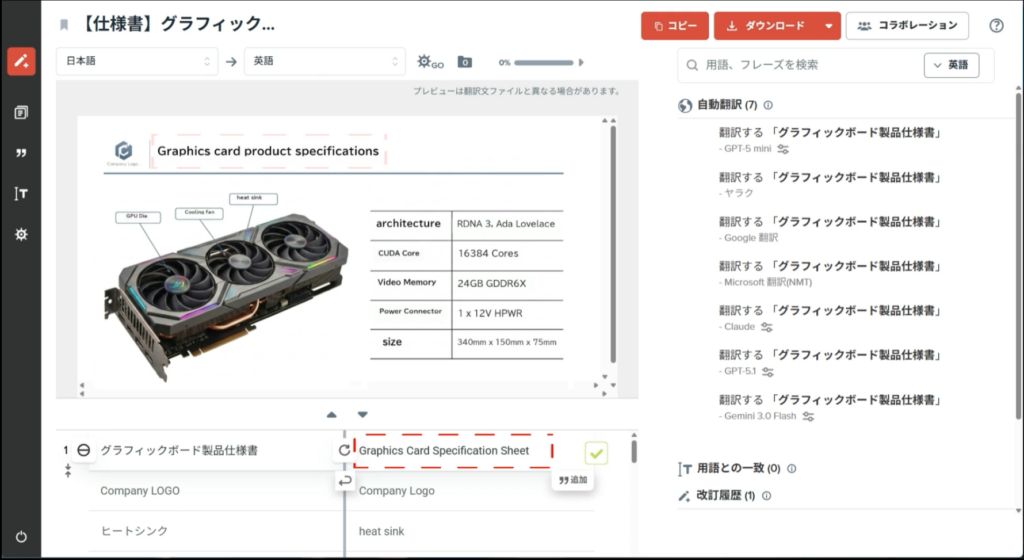Select the Claude translation suggestion
The width and height of the screenshot is (1024, 560).
(x=830, y=310)
